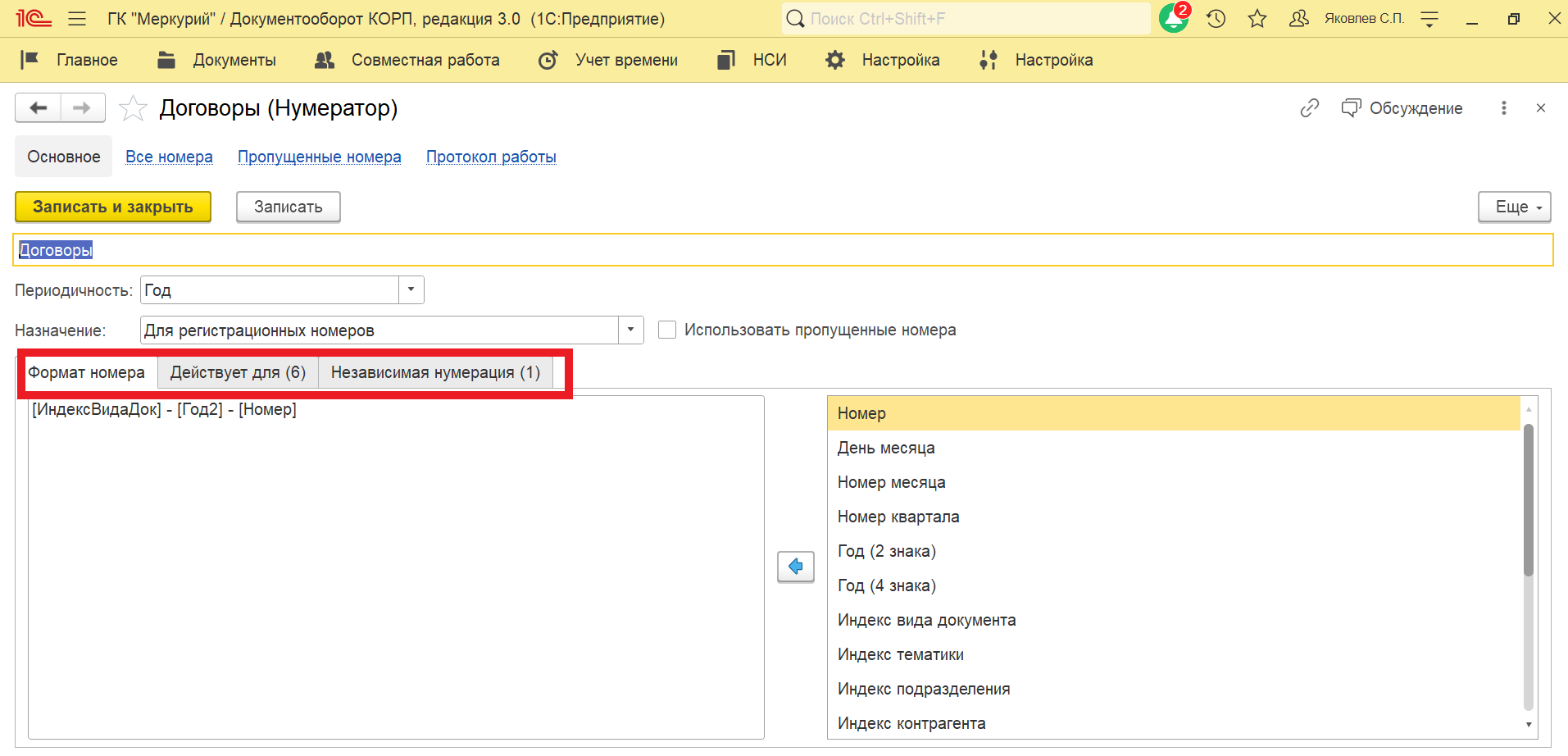Open favorites star in title bar
Screen dimensions: 1568x756
click(x=1257, y=18)
